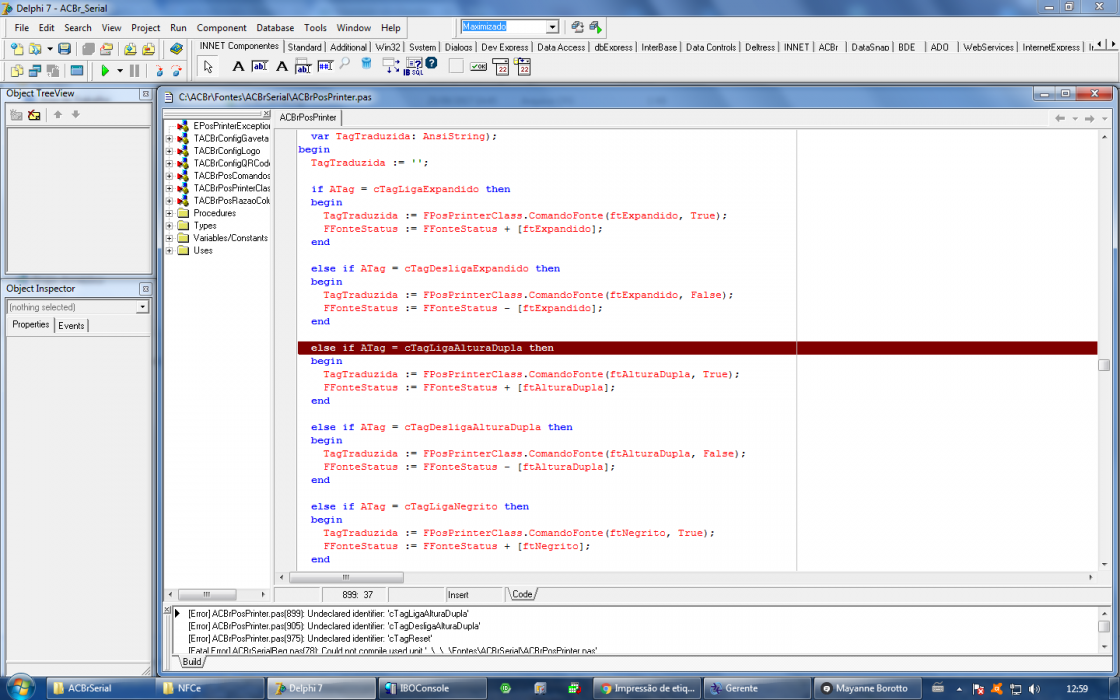Screen dimensions: 1120x700
Task: Select the ## masked edit component
Action: (x=325, y=66)
